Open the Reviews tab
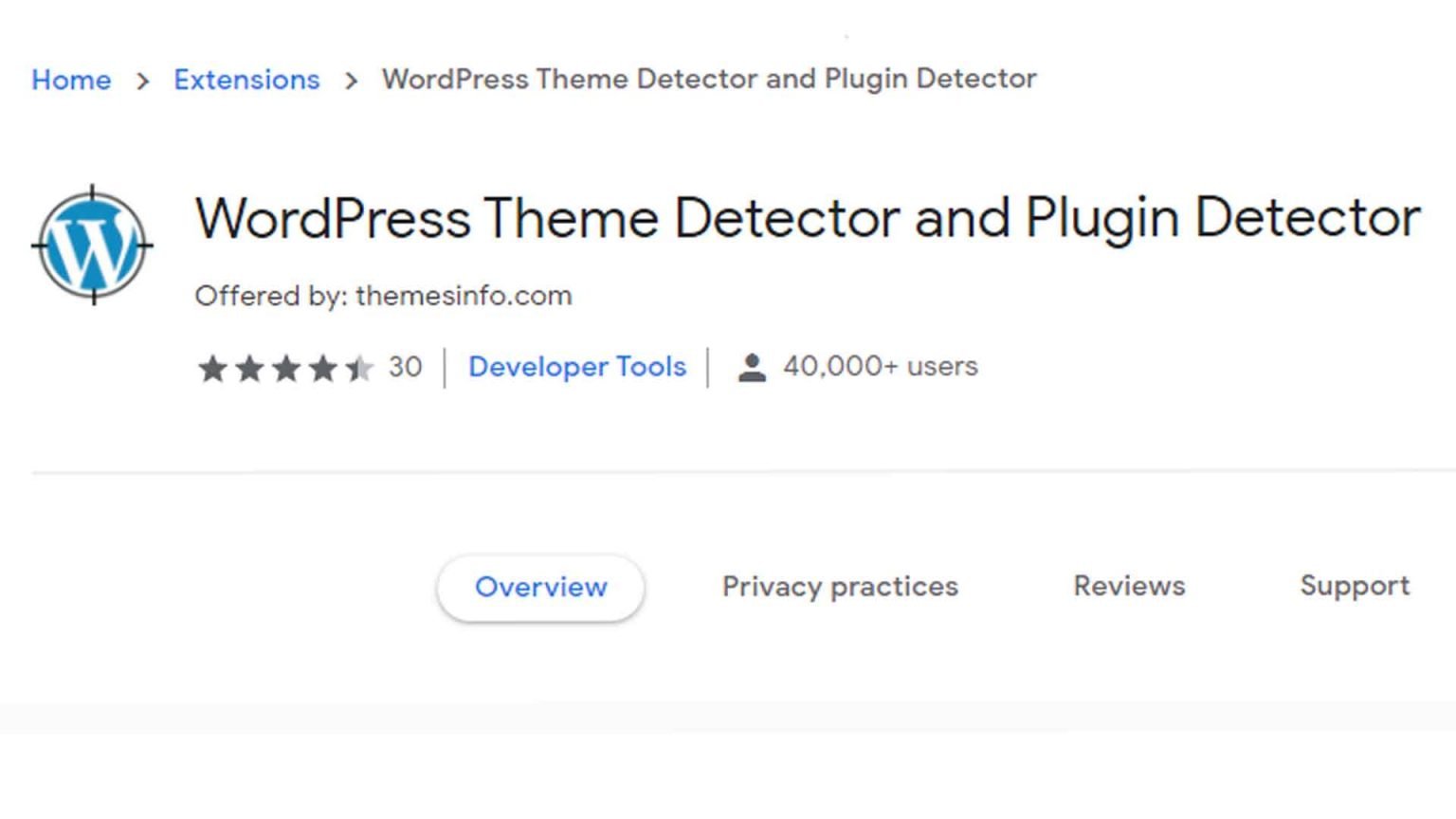Viewport: 1456px width, 819px height. pyautogui.click(x=1129, y=586)
